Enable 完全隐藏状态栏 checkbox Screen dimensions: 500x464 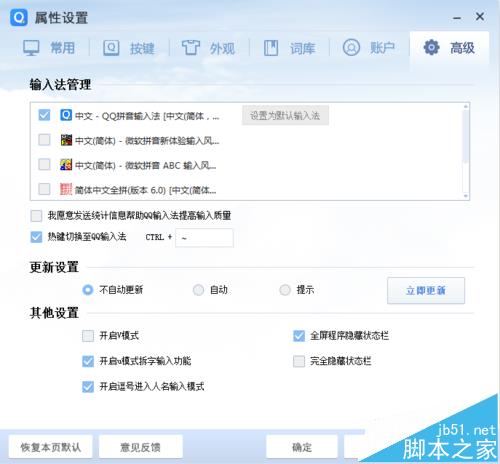(299, 361)
